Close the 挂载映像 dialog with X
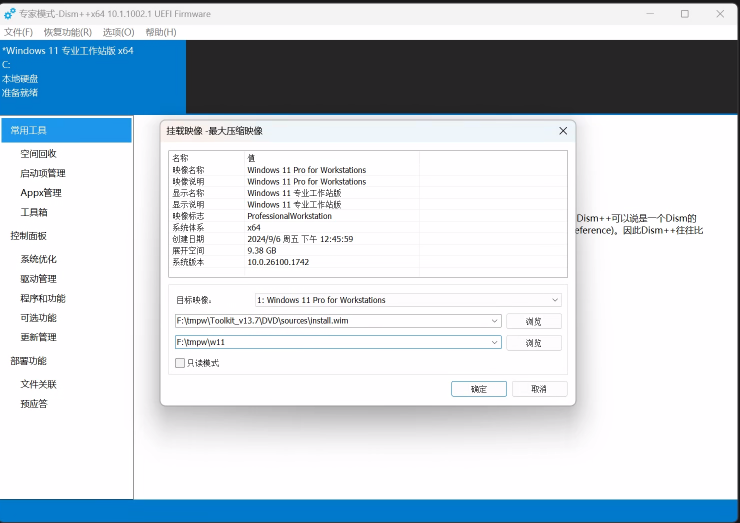The image size is (740, 523). tap(563, 131)
